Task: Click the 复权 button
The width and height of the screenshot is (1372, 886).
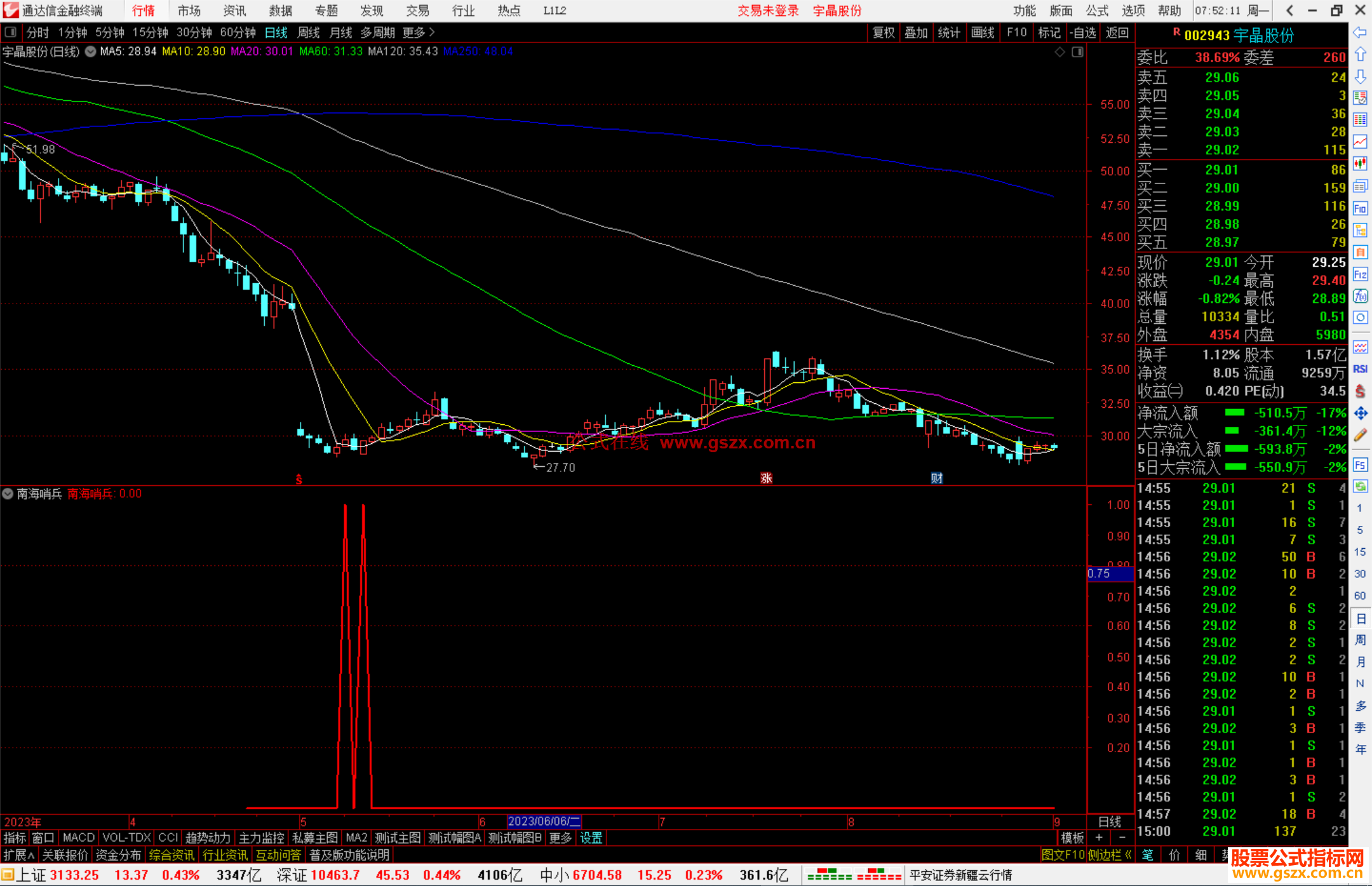Action: (883, 32)
